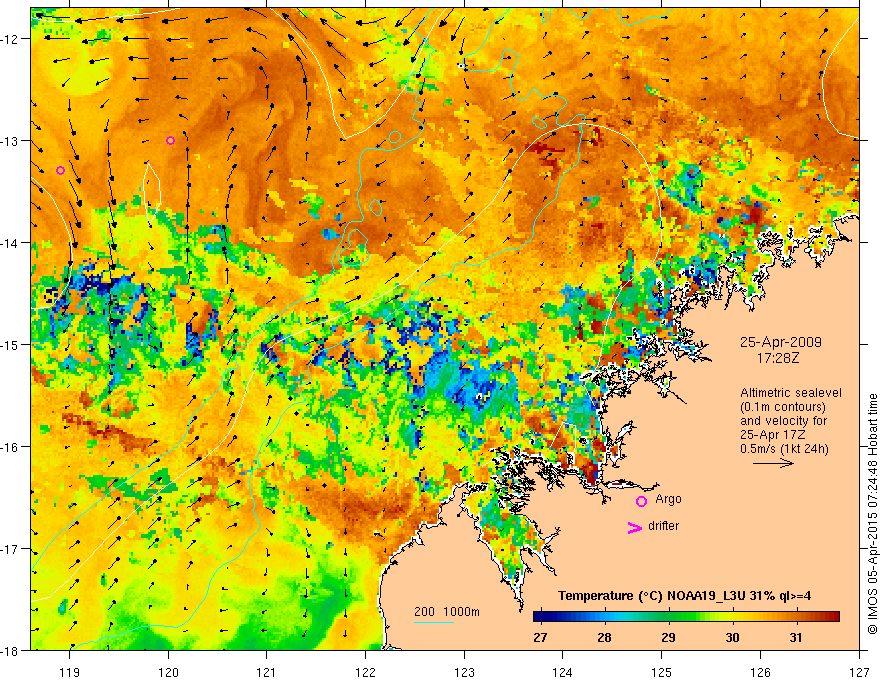
Task: Click the dark blue end of temperature colorbar
Action: pyautogui.click(x=540, y=615)
